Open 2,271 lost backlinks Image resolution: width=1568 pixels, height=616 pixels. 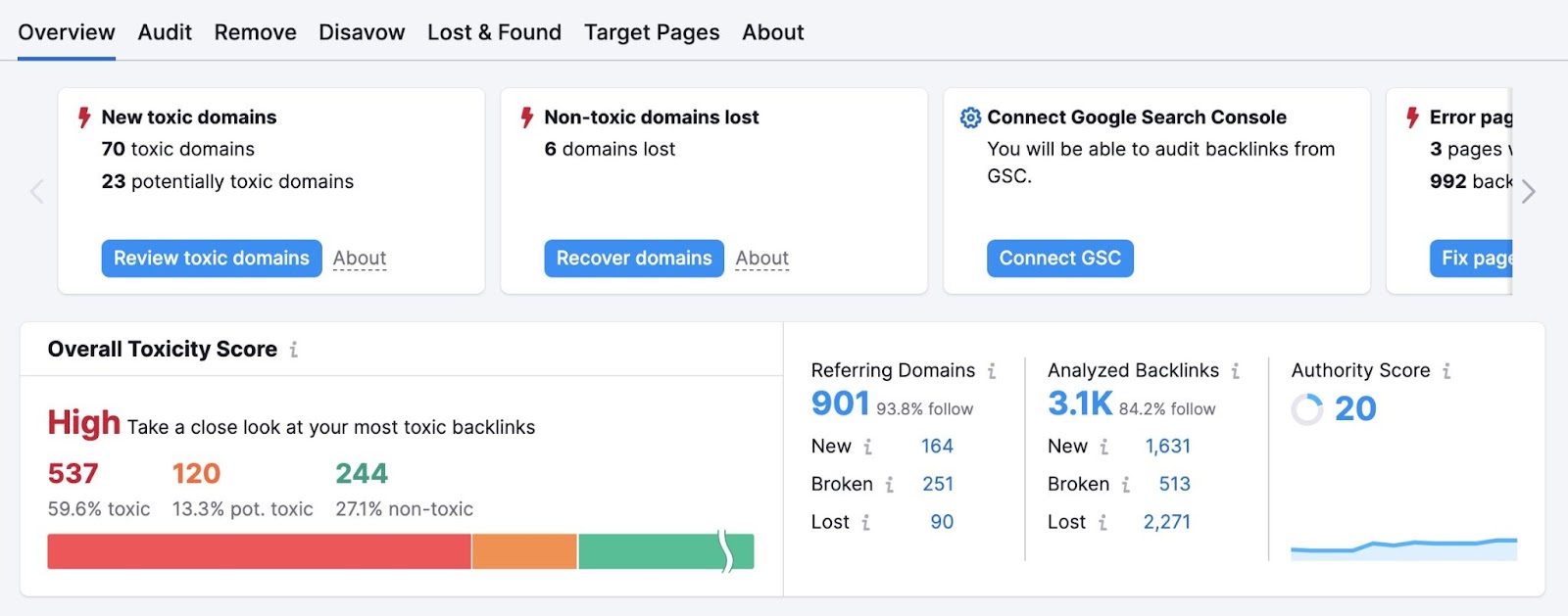coord(1167,523)
